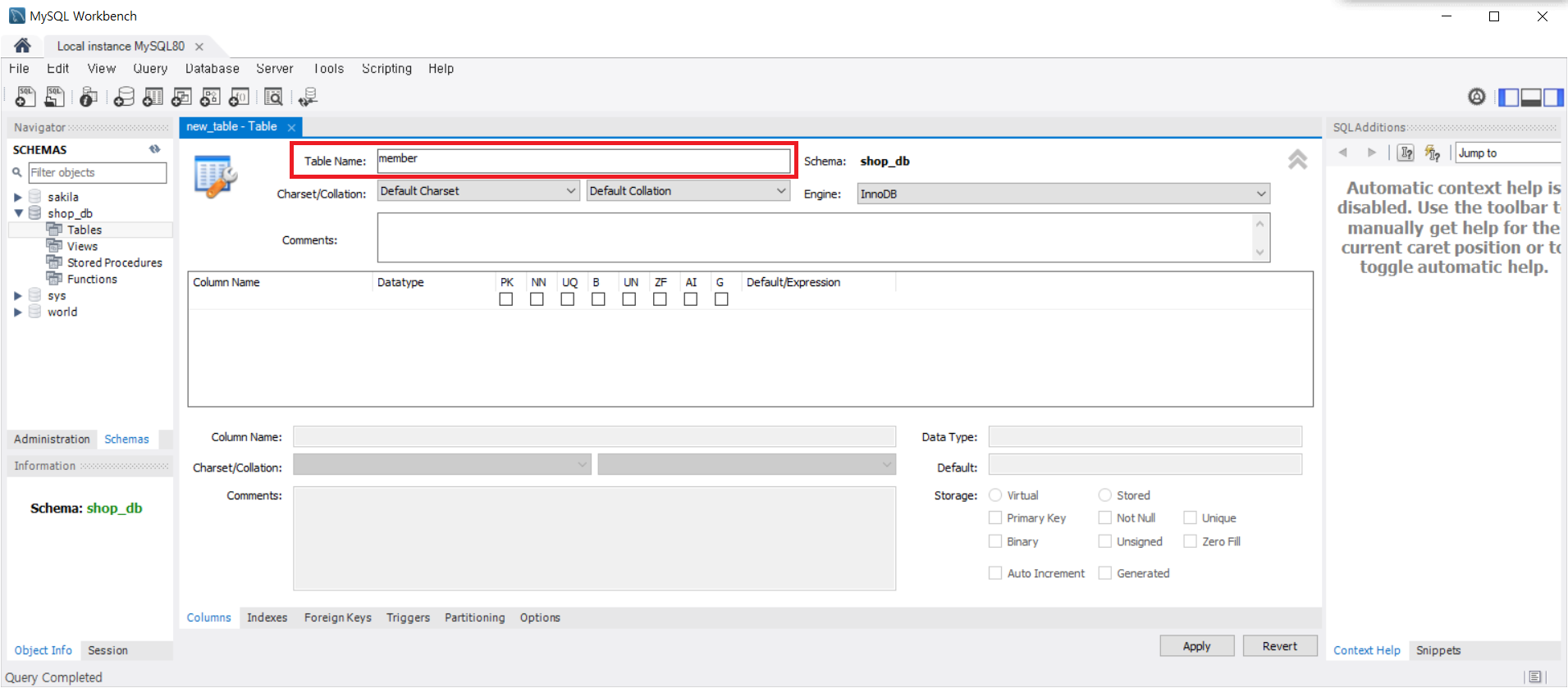Create a new SQL tab
Screen dimensions: 1568x688
[25, 97]
